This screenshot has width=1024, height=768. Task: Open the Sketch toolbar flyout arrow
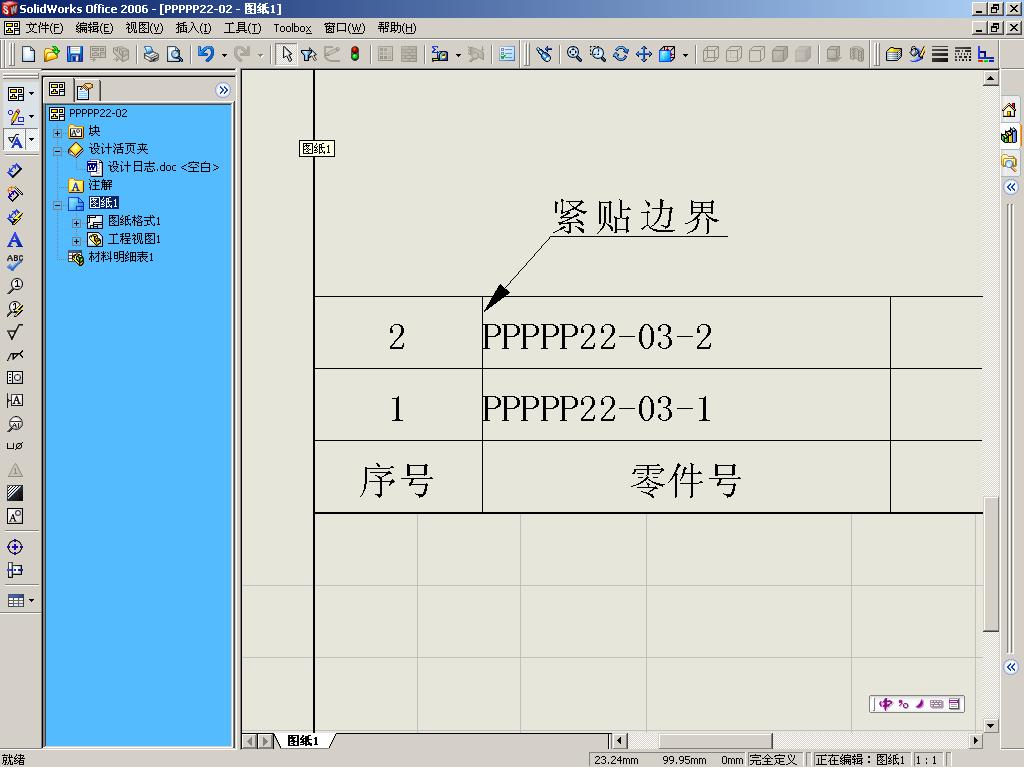tap(31, 117)
